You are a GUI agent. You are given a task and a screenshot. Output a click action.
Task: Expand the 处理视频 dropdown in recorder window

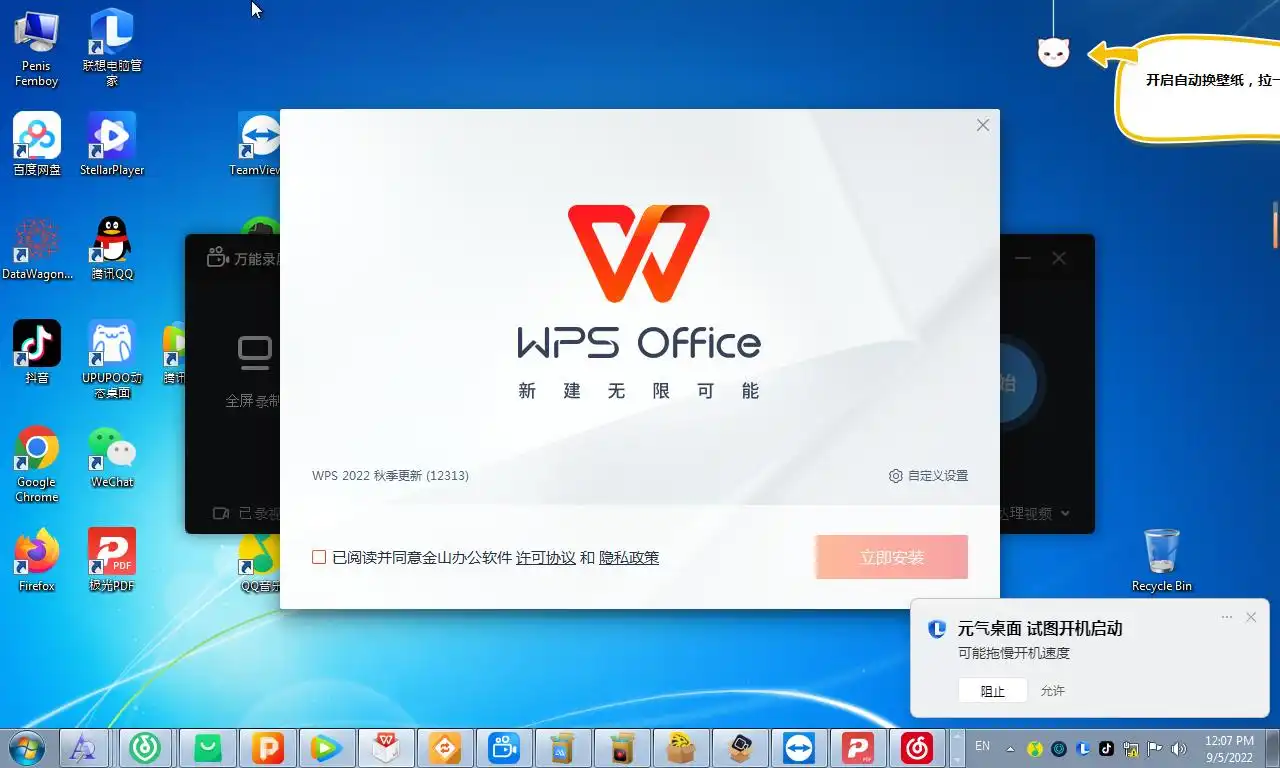point(1065,513)
